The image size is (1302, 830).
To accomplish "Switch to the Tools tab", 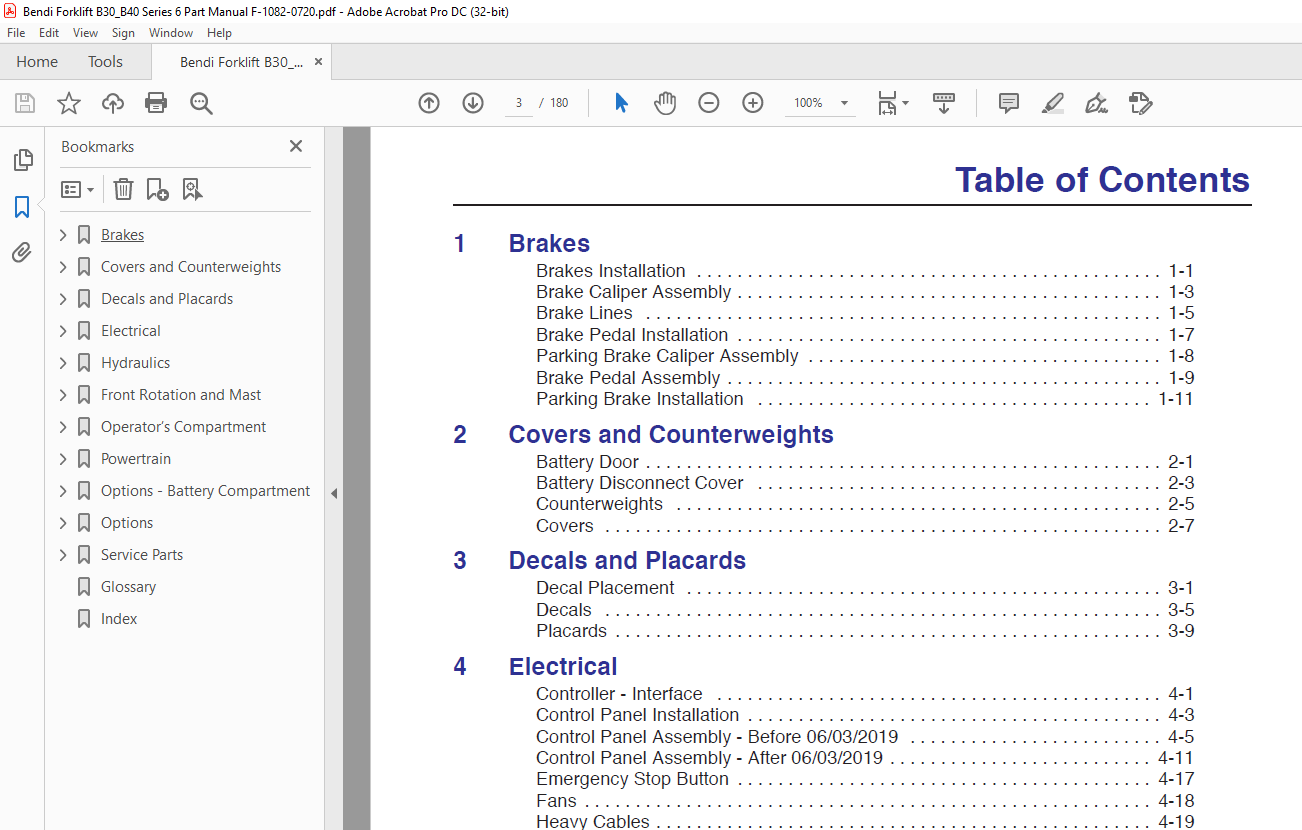I will [105, 62].
